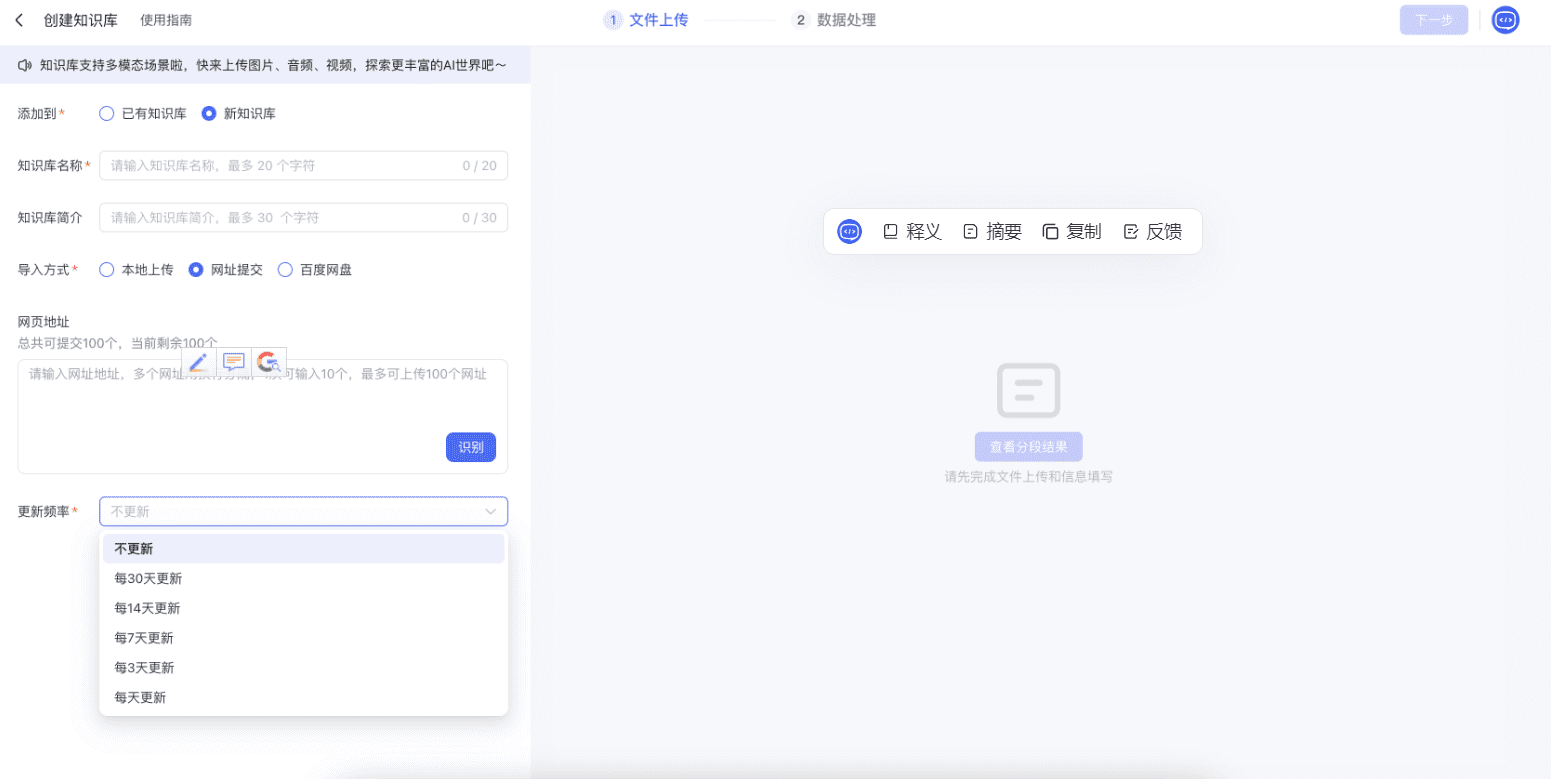Click the chevron arrow of 更新频率 dropdown

[491, 512]
